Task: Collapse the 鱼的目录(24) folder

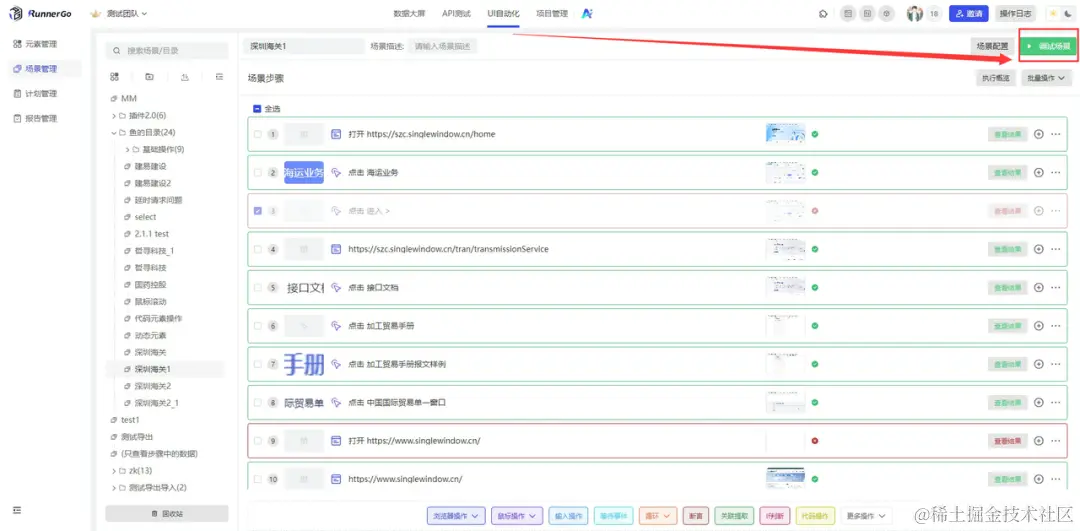Action: [x=114, y=133]
